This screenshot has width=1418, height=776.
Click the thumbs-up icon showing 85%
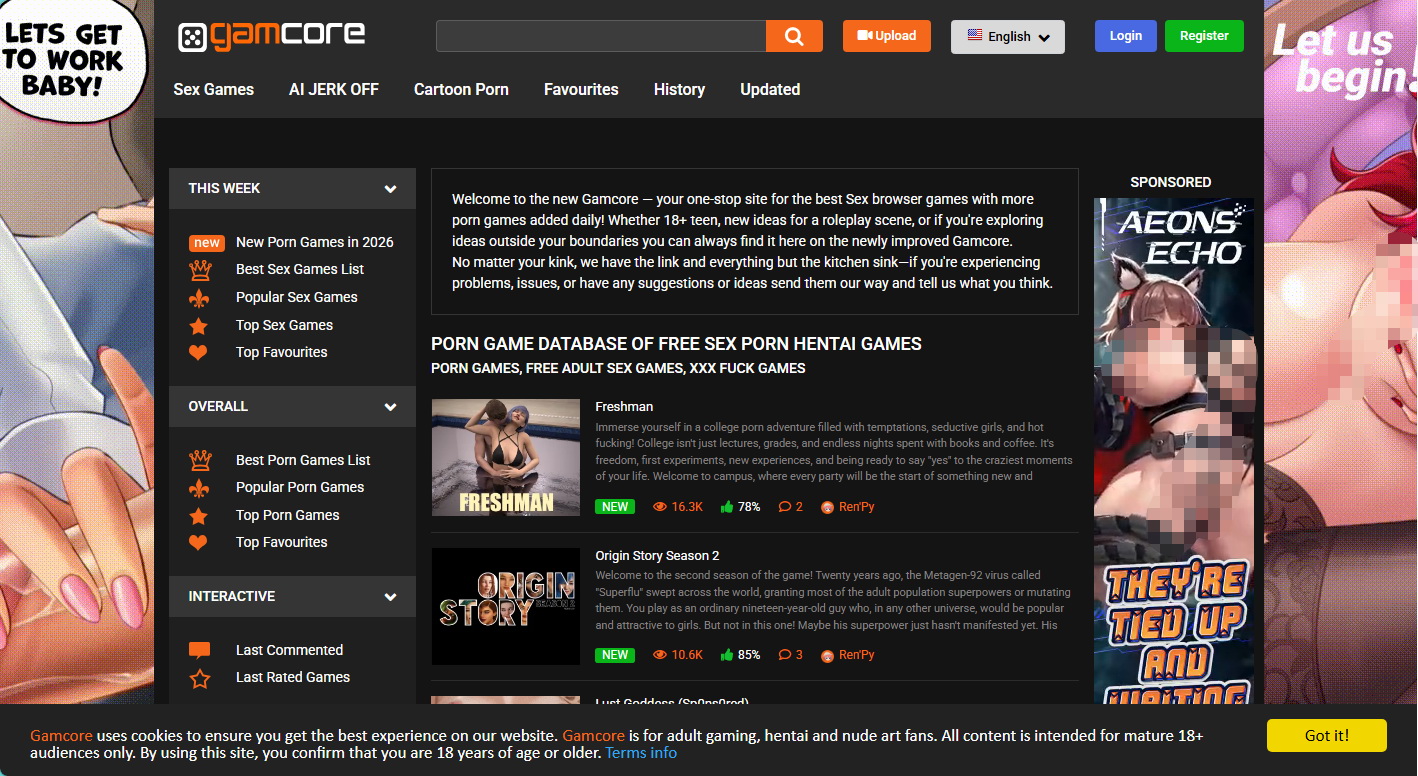pyautogui.click(x=726, y=655)
